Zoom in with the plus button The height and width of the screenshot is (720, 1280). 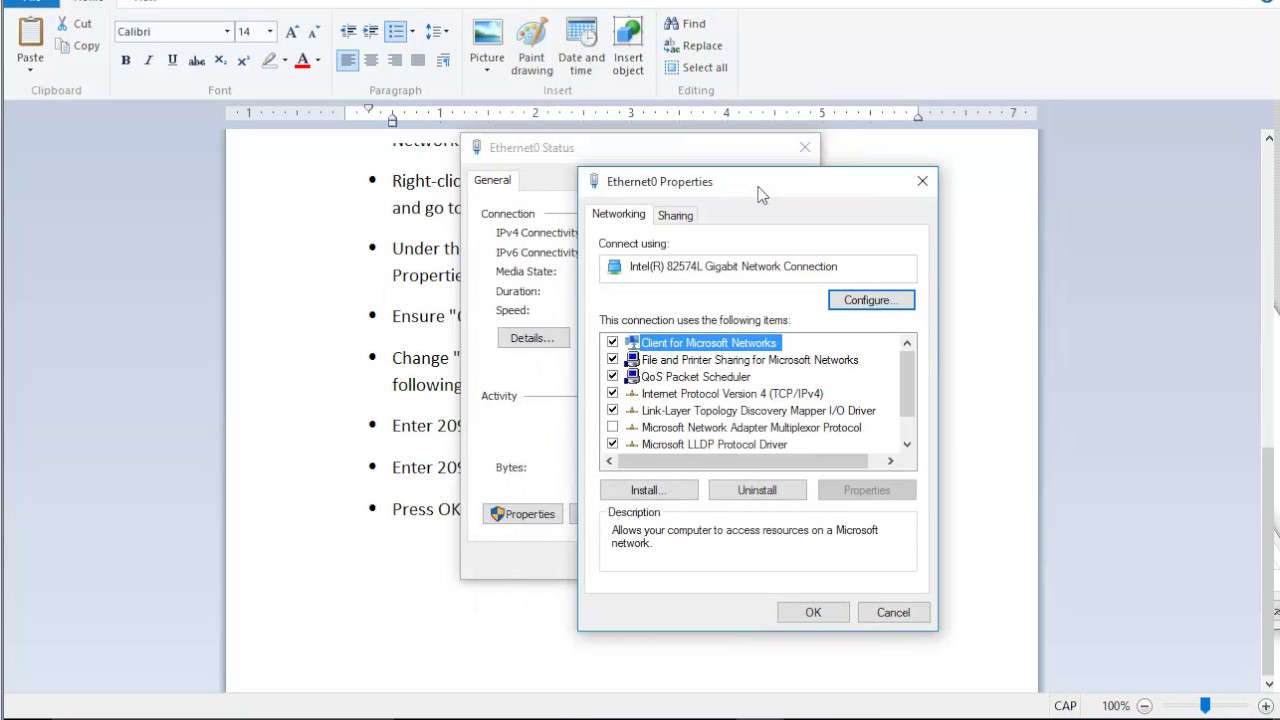point(1266,706)
